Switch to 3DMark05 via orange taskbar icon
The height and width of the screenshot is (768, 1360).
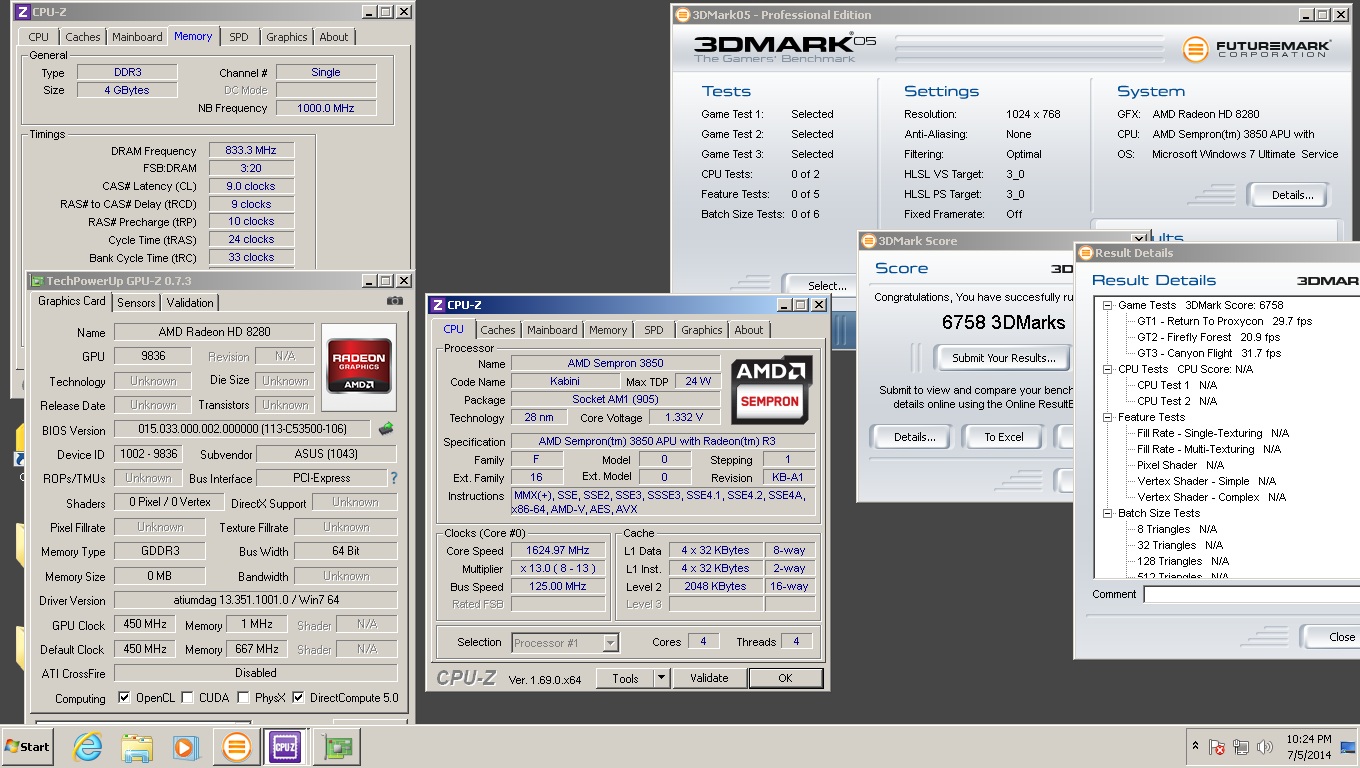pos(236,747)
